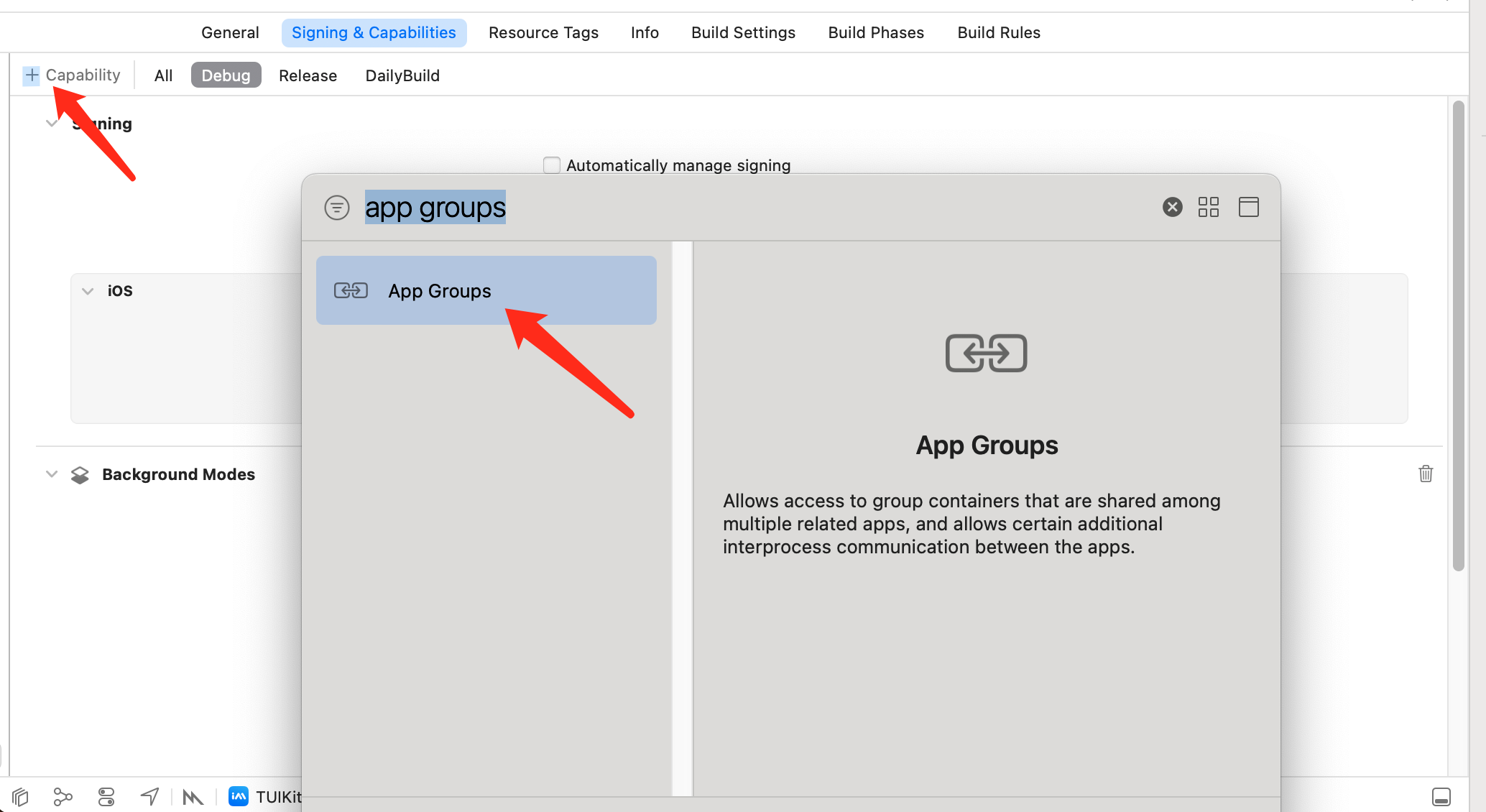Click the simulate location arrow icon

pos(149,796)
